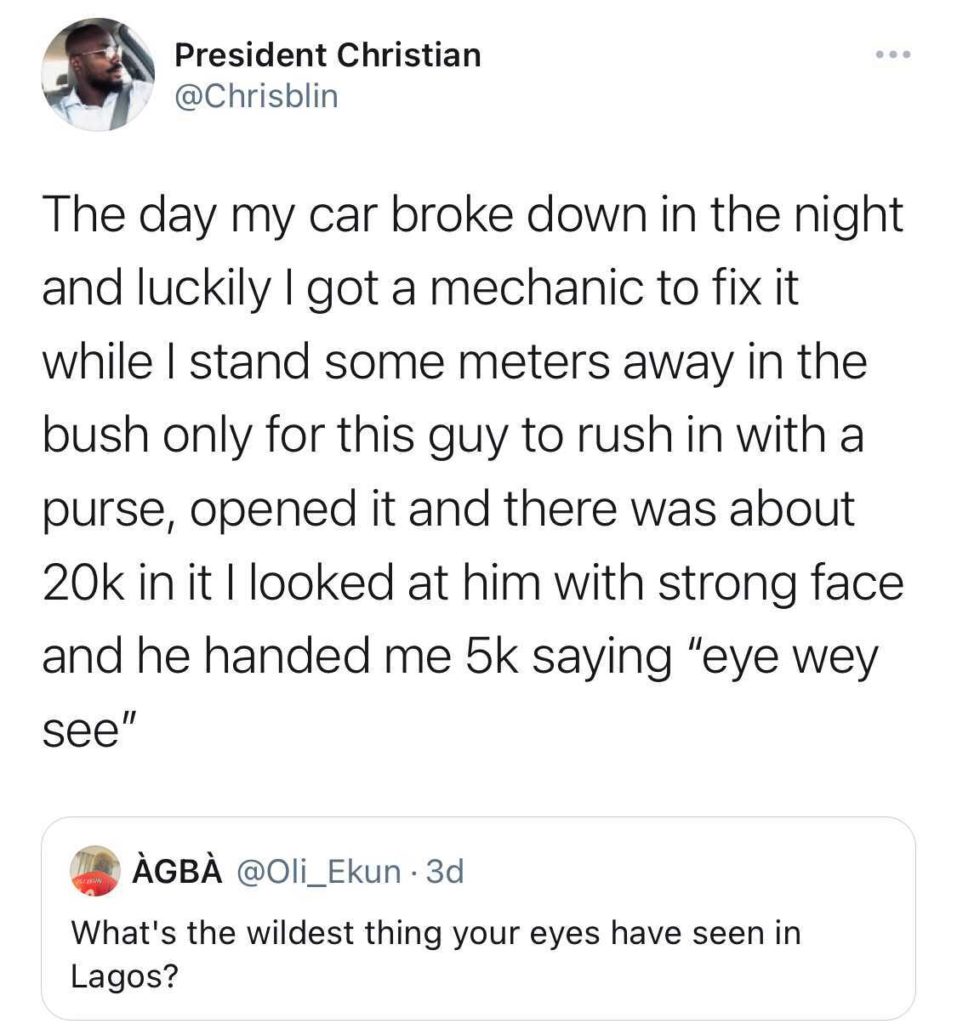Open the President Christian display name
957x1024 pixels.
[x=327, y=56]
